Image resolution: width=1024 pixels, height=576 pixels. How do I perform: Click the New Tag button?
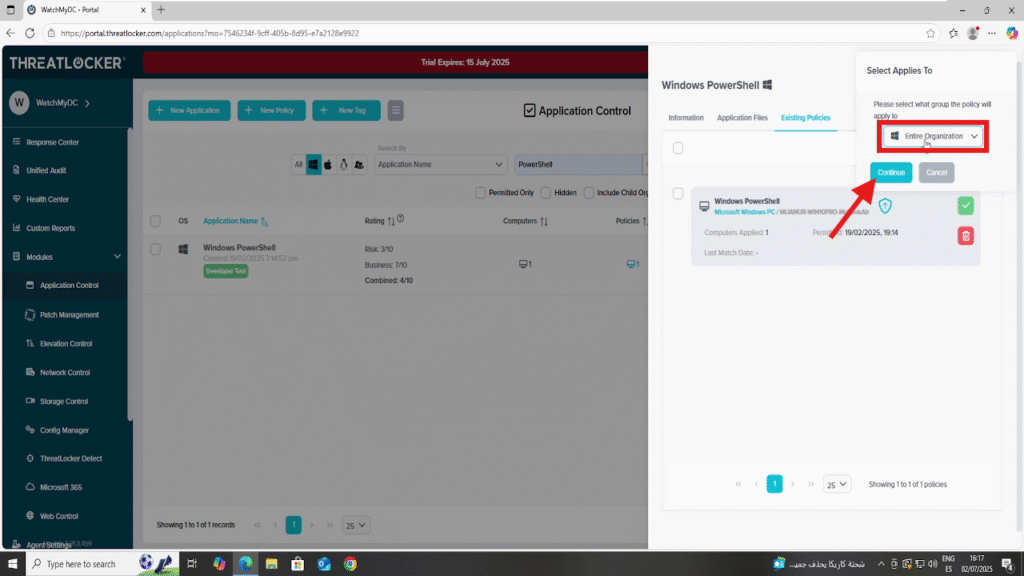coord(346,110)
